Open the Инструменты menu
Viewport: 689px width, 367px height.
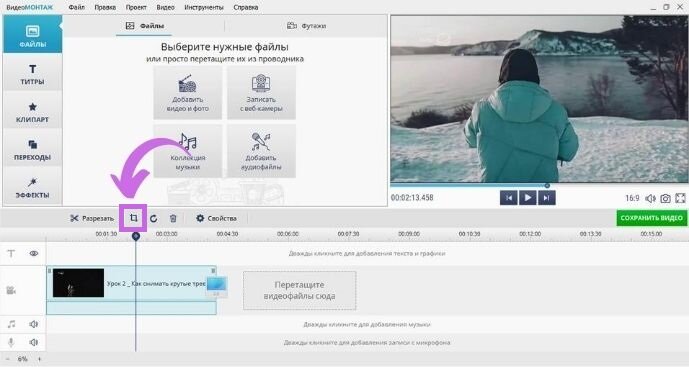[204, 7]
